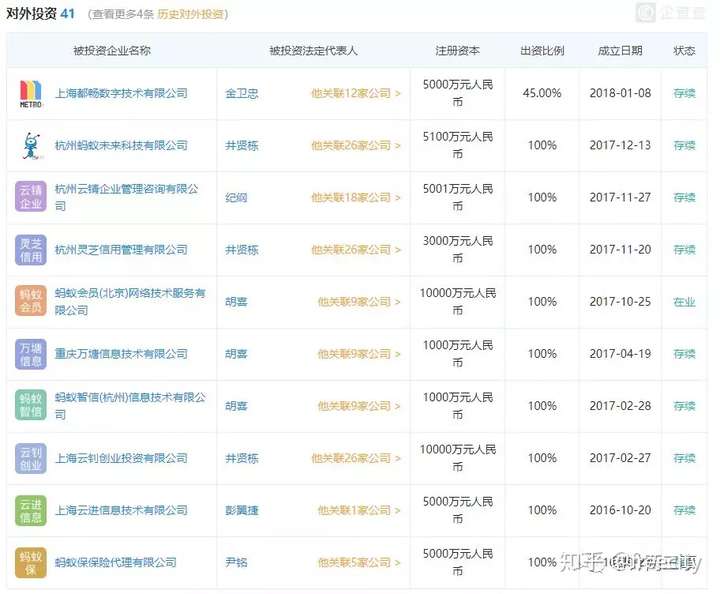Expand 他关联12家公司 for 金卫忠
This screenshot has height=594, width=720.
coord(356,94)
